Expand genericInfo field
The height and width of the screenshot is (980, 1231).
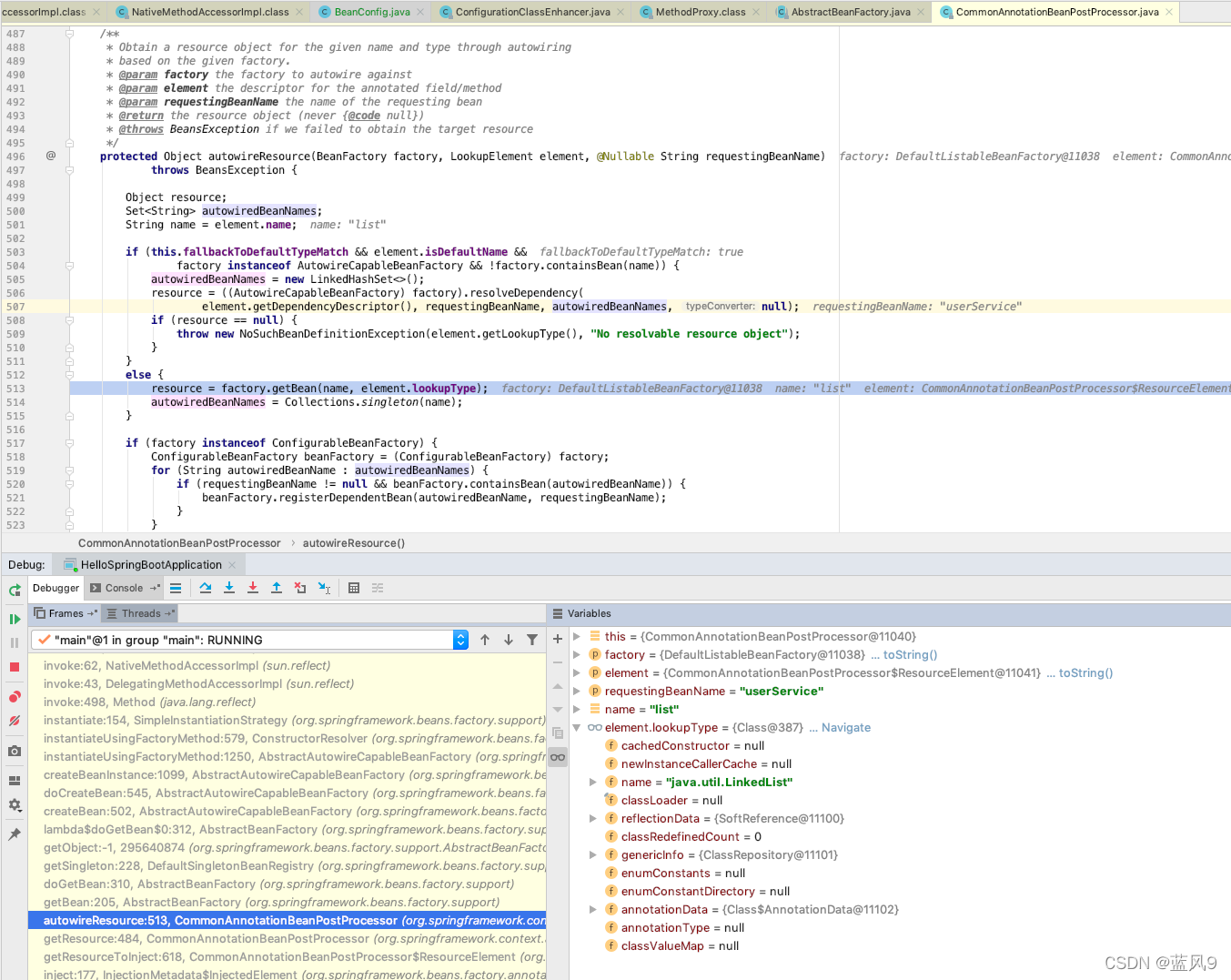(x=593, y=854)
